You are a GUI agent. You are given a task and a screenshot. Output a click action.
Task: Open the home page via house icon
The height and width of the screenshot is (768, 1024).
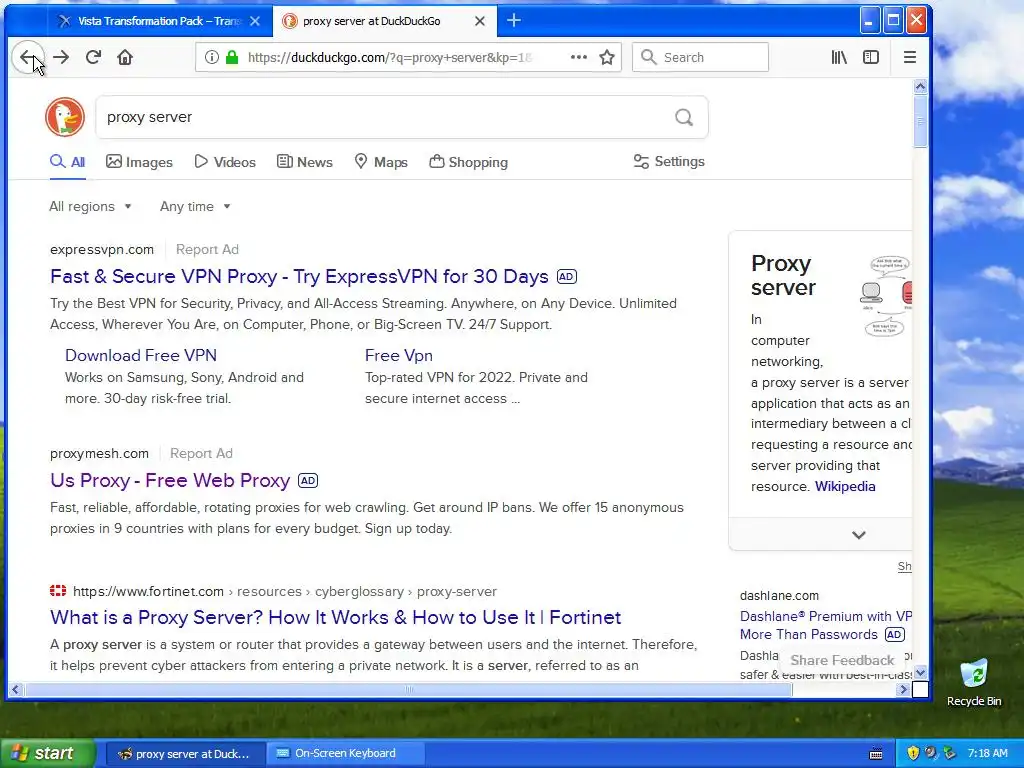tap(125, 57)
